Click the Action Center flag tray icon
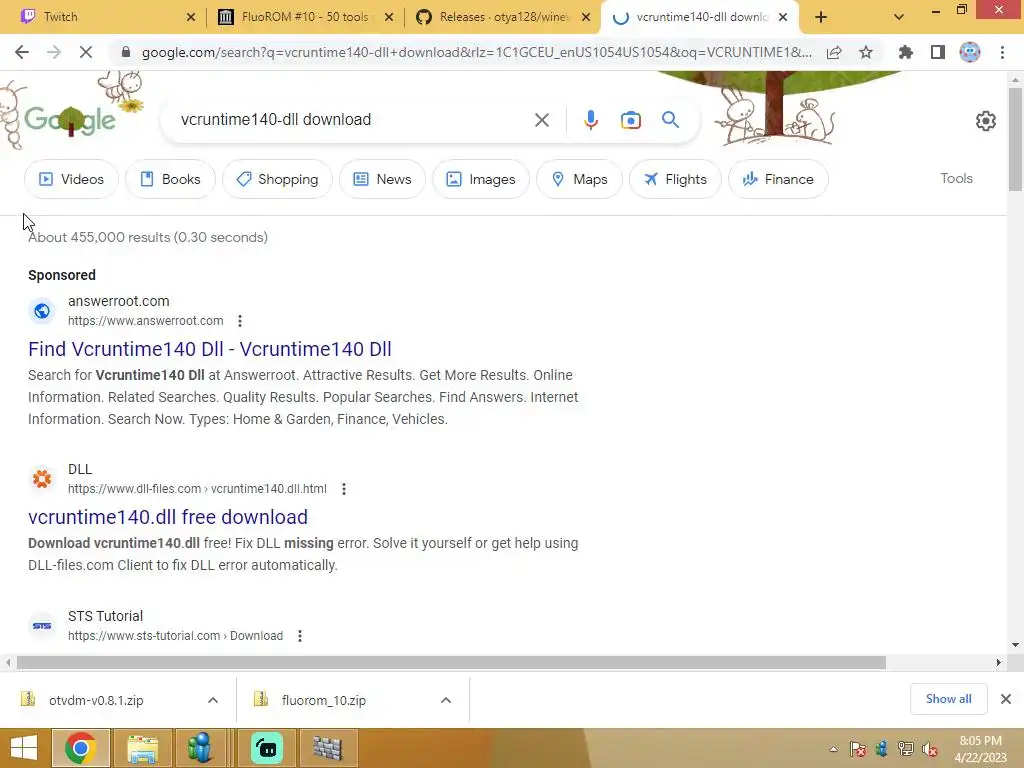 (x=857, y=749)
